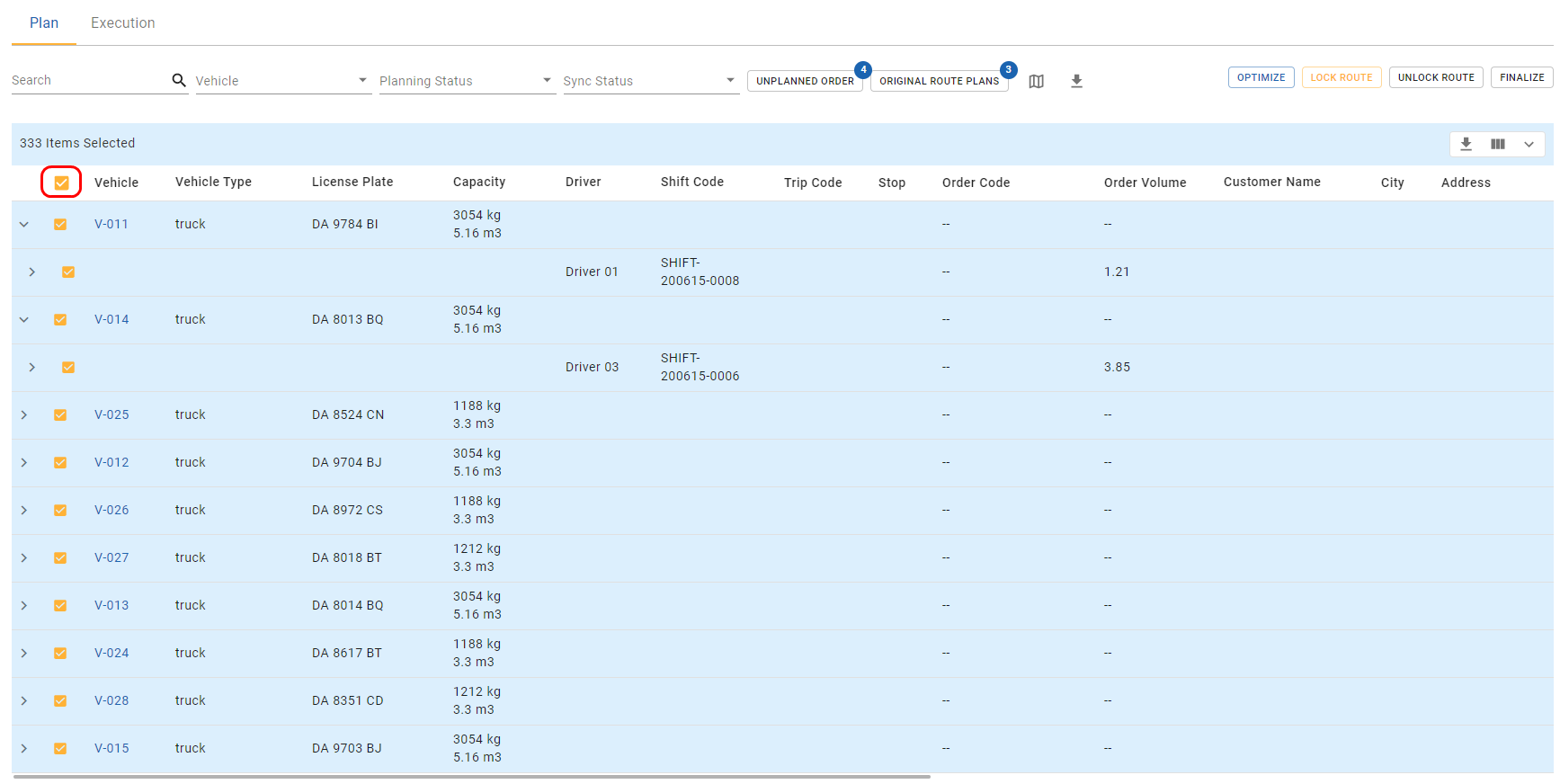Open vehicle link V-027
The height and width of the screenshot is (784, 1560).
pyautogui.click(x=111, y=557)
